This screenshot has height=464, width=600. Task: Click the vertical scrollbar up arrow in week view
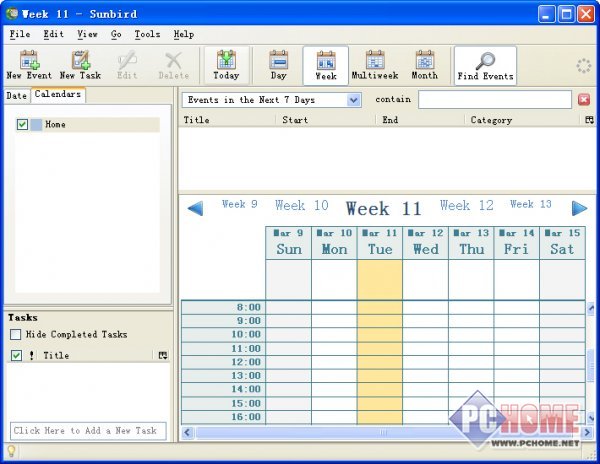click(591, 308)
